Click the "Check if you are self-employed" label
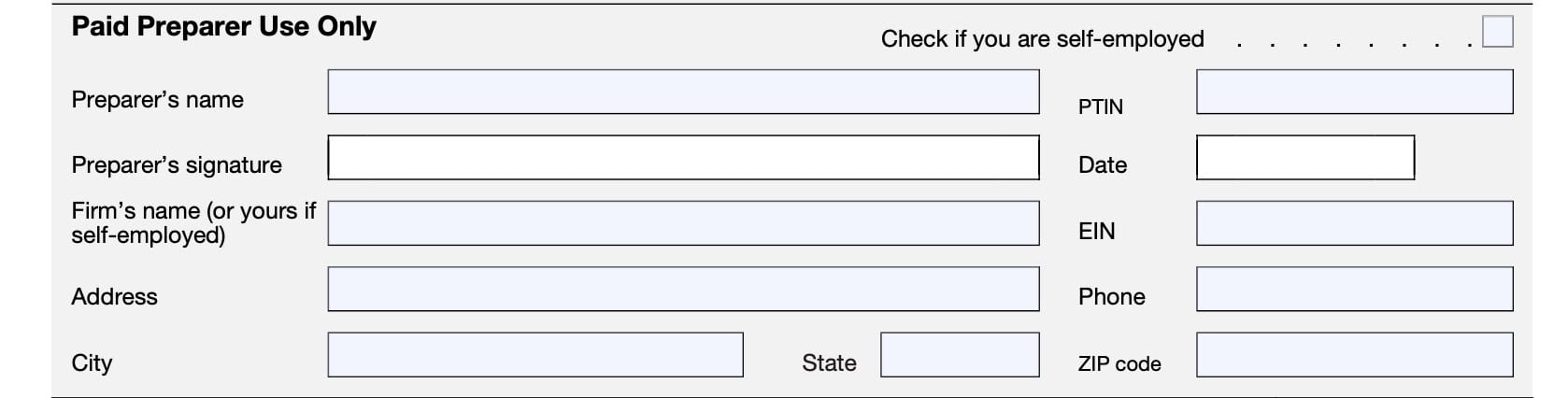This screenshot has height=398, width=1568. coord(1042,39)
